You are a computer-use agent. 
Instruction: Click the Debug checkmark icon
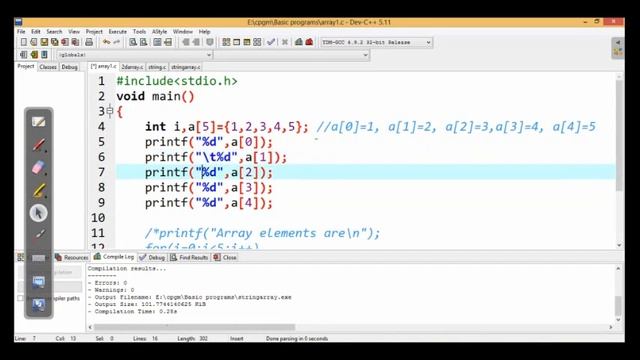271,42
